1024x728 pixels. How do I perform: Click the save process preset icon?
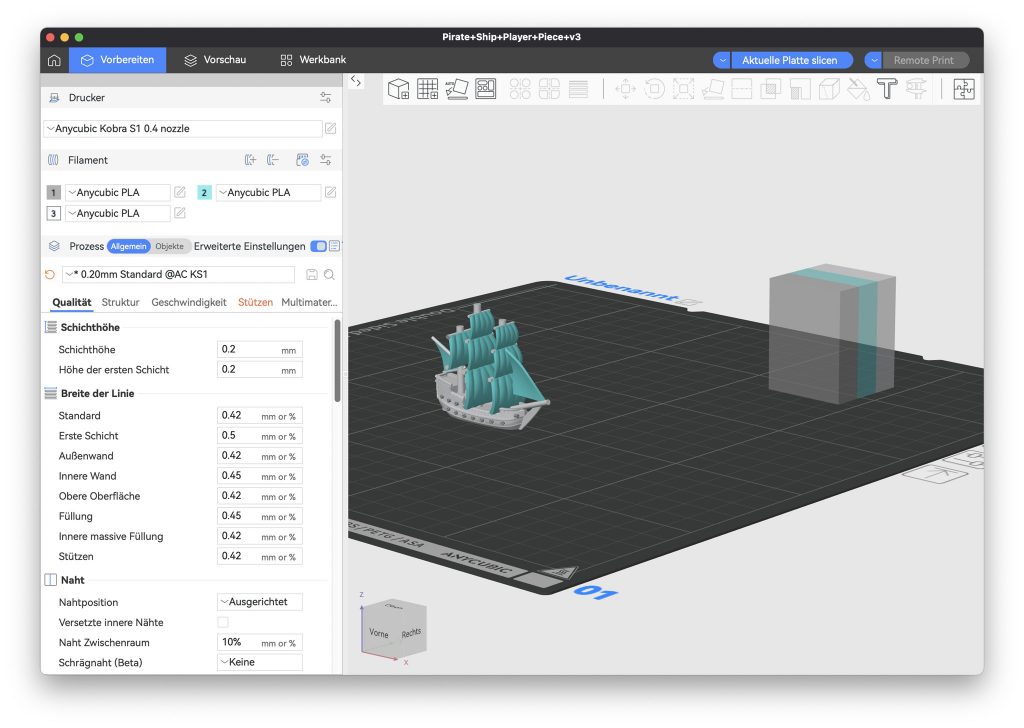point(312,275)
